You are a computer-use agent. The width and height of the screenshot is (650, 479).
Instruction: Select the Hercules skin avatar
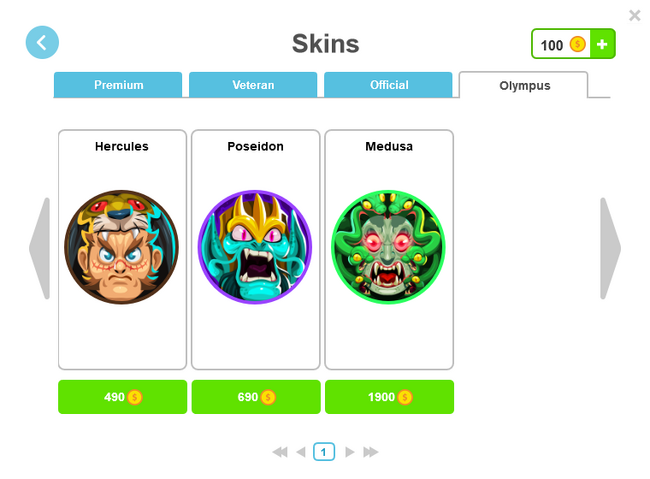click(x=122, y=247)
